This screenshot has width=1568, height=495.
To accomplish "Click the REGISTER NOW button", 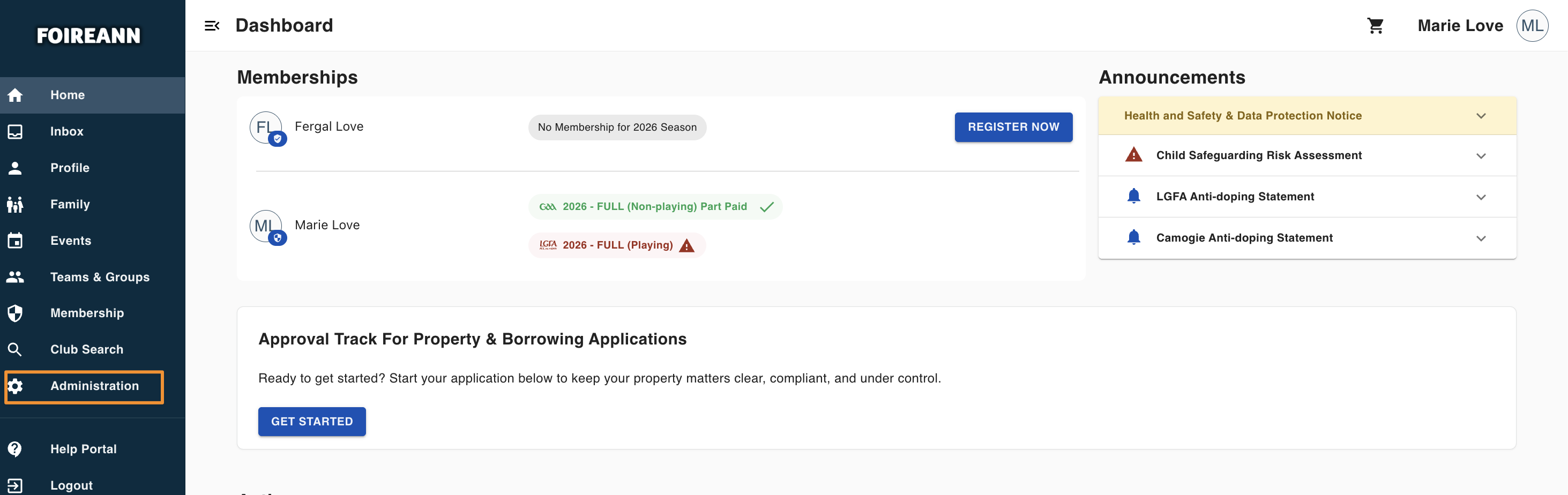I will [x=1013, y=127].
